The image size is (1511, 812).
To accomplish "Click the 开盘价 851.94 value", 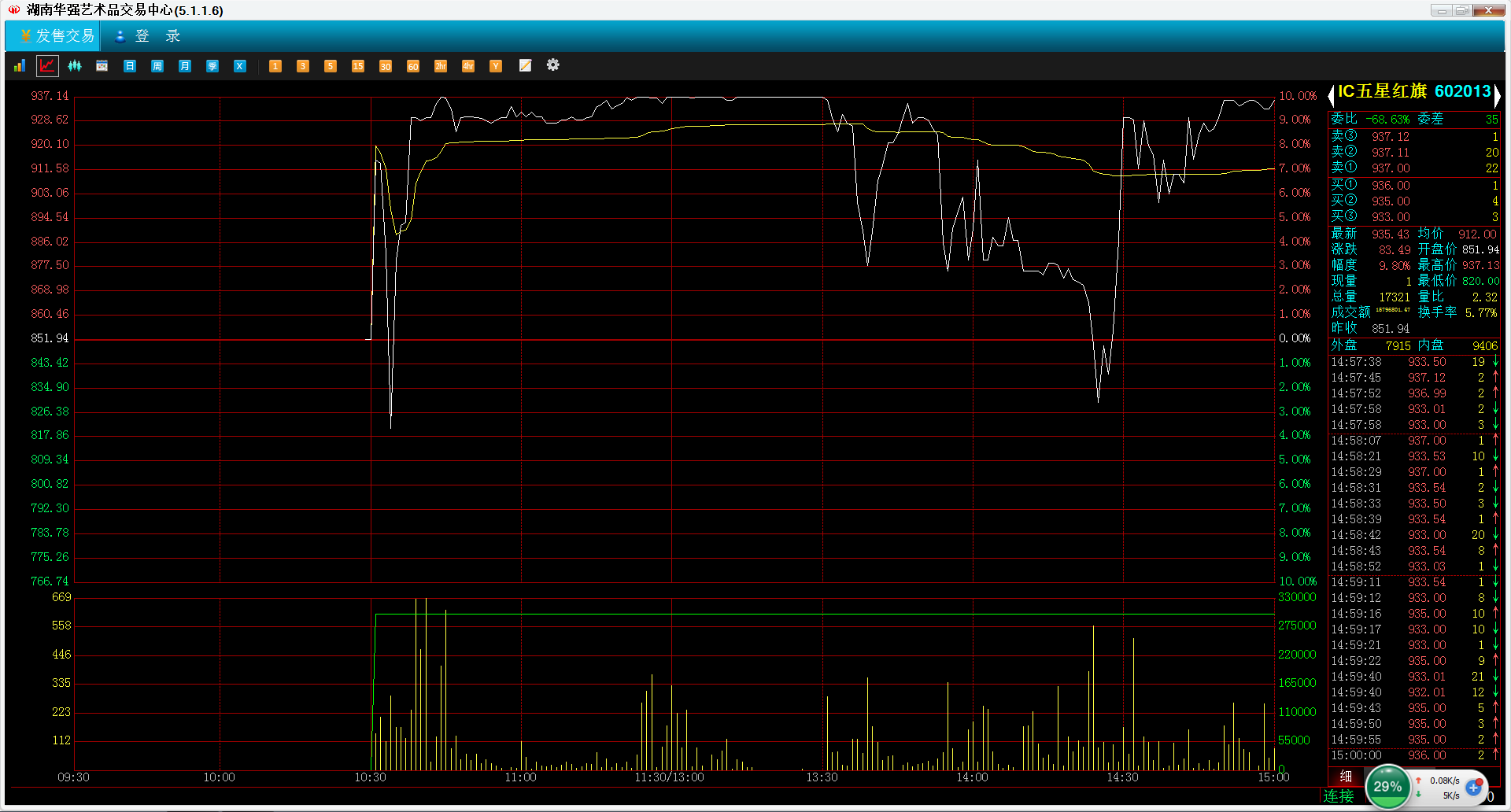I will tap(1480, 250).
